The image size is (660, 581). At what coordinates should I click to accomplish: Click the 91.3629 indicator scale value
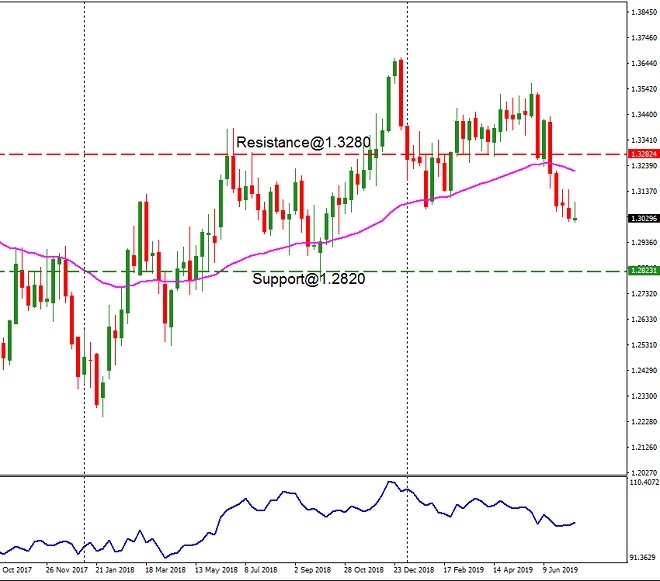pos(644,557)
